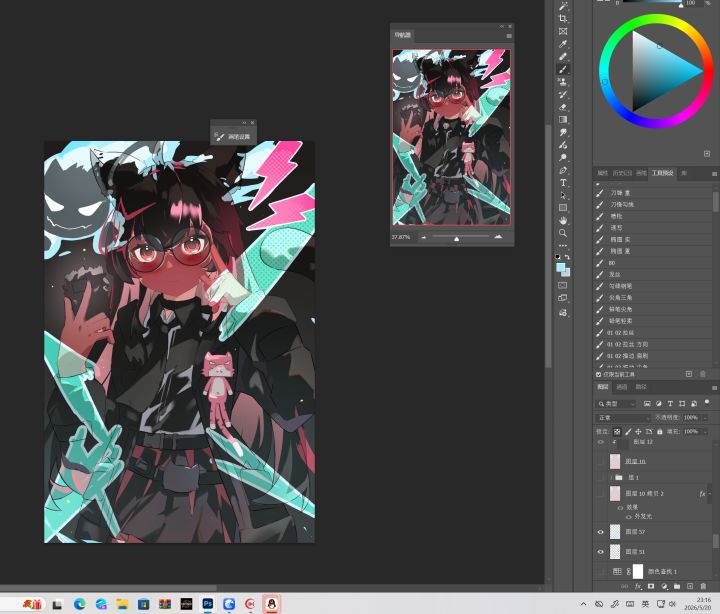Select the Eyedropper tool
Viewport: 720px width, 614px height.
click(563, 44)
